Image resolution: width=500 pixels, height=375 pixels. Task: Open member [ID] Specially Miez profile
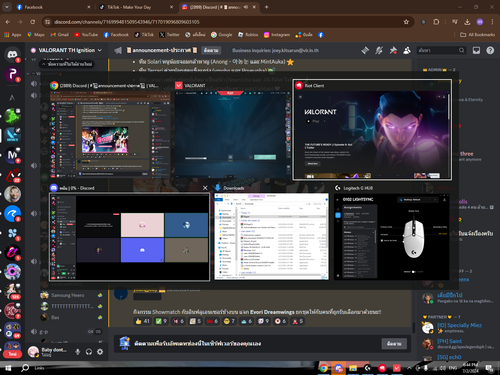coord(457,328)
